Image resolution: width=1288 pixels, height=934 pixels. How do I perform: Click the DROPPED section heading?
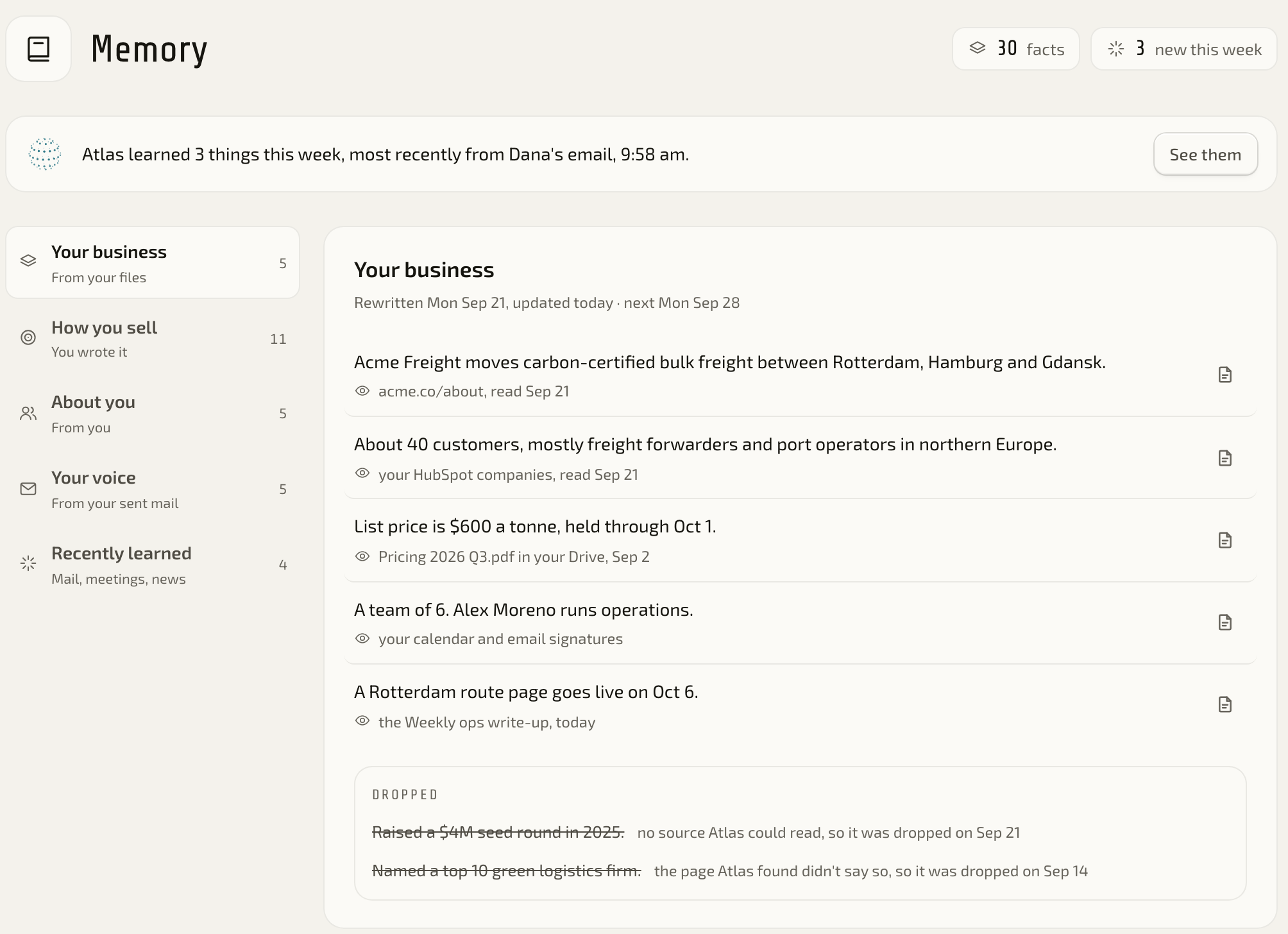point(405,795)
